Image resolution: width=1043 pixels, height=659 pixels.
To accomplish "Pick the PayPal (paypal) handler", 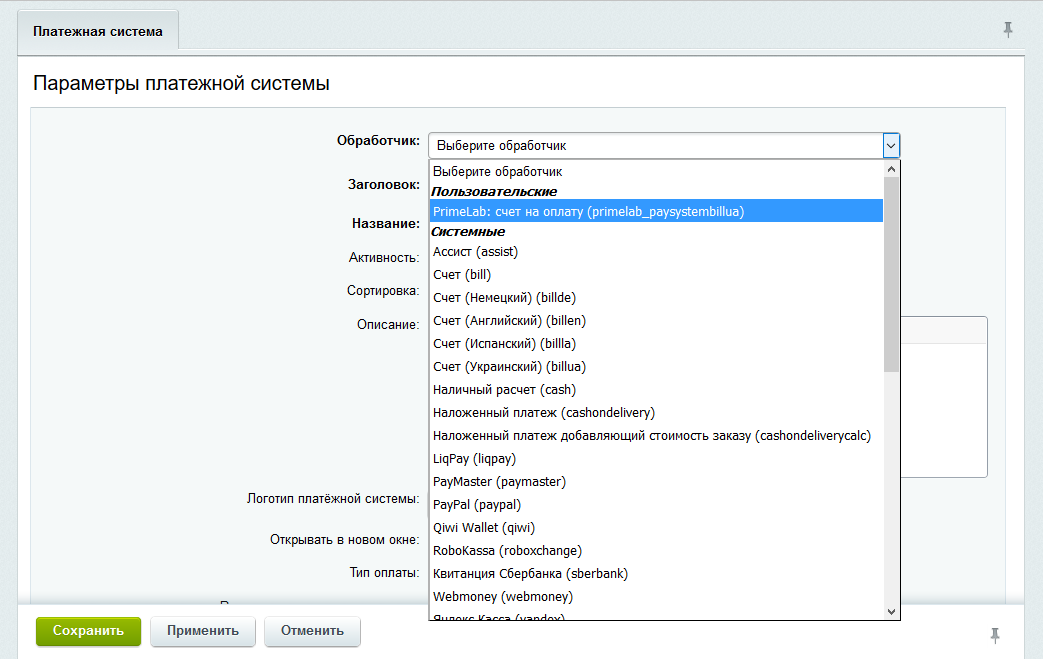I will pyautogui.click(x=477, y=505).
